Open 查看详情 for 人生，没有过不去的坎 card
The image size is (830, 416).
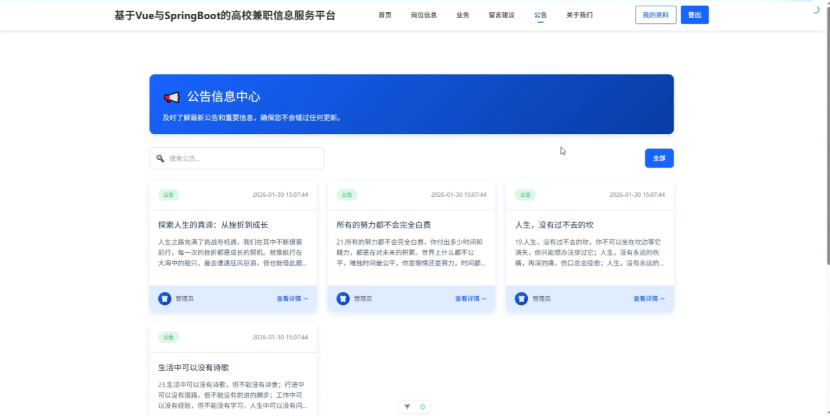[x=649, y=299]
